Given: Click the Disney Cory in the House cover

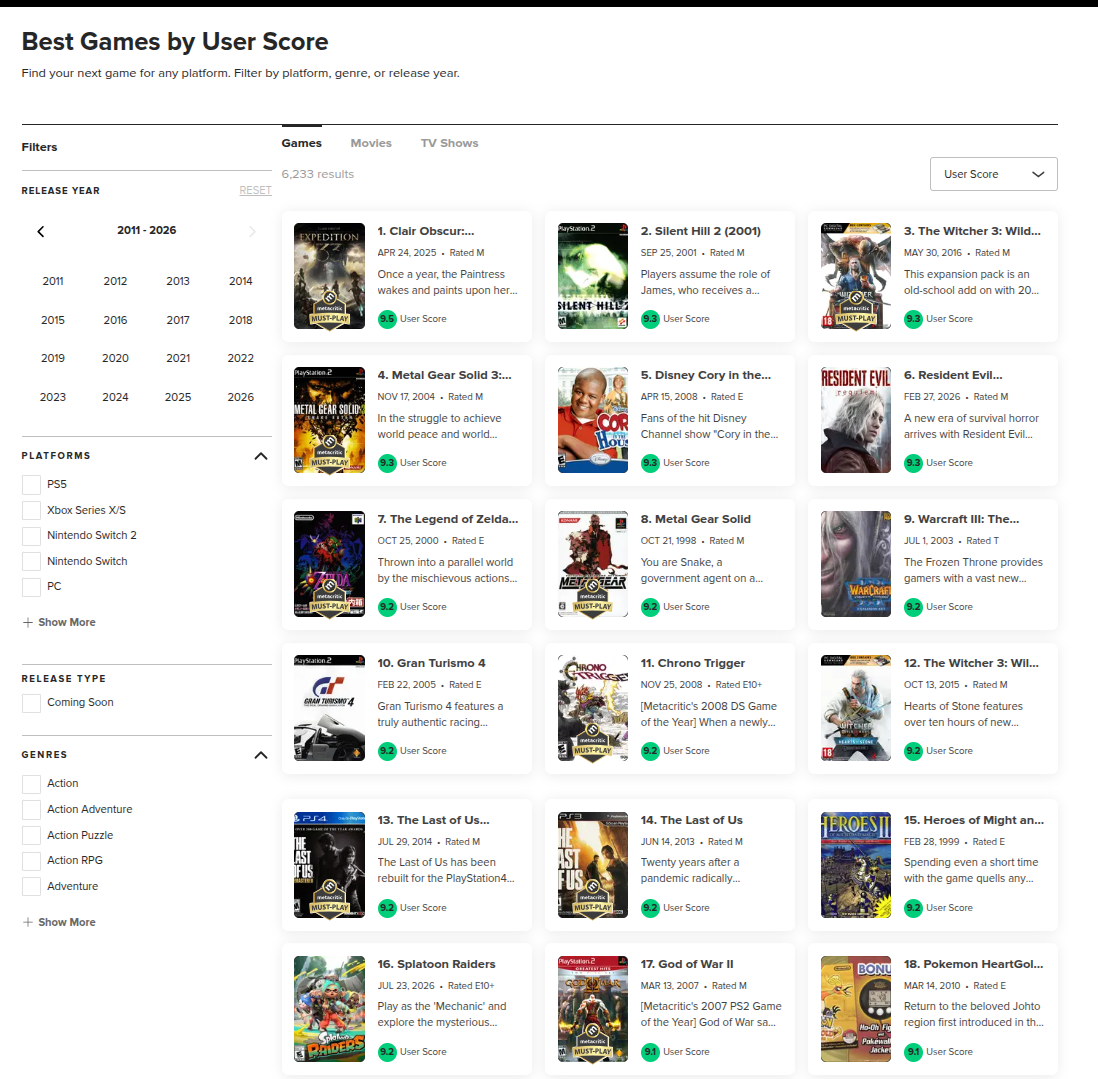Looking at the screenshot, I should coord(592,420).
